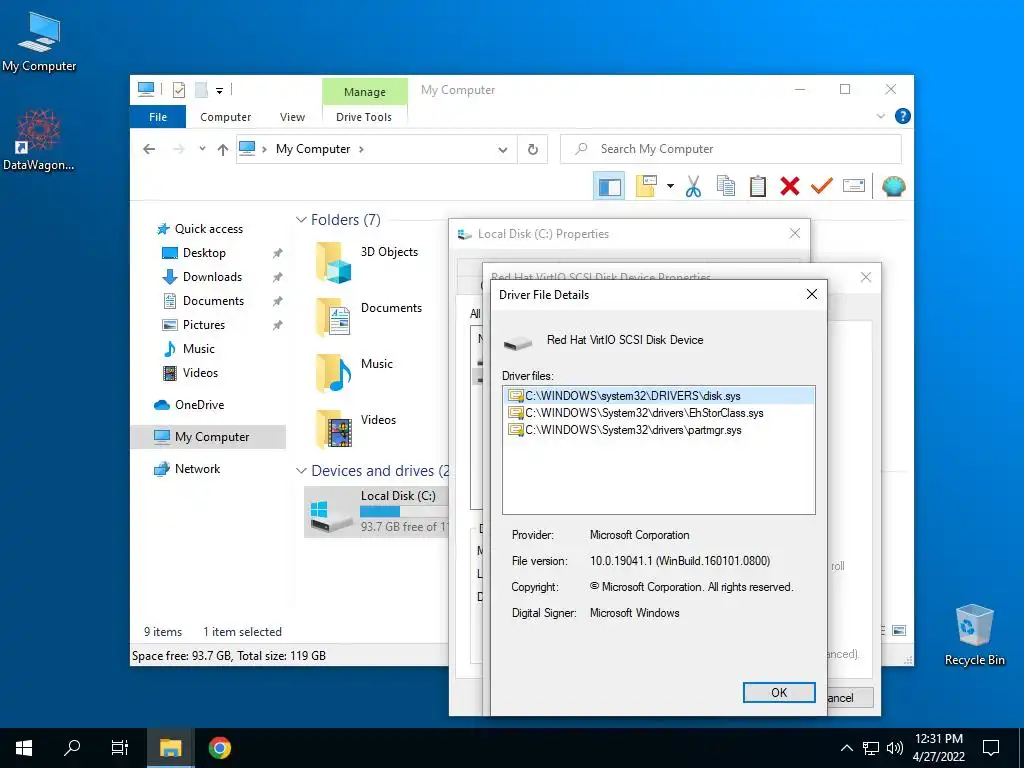Select the Recycle Bin desktop icon

[x=974, y=635]
